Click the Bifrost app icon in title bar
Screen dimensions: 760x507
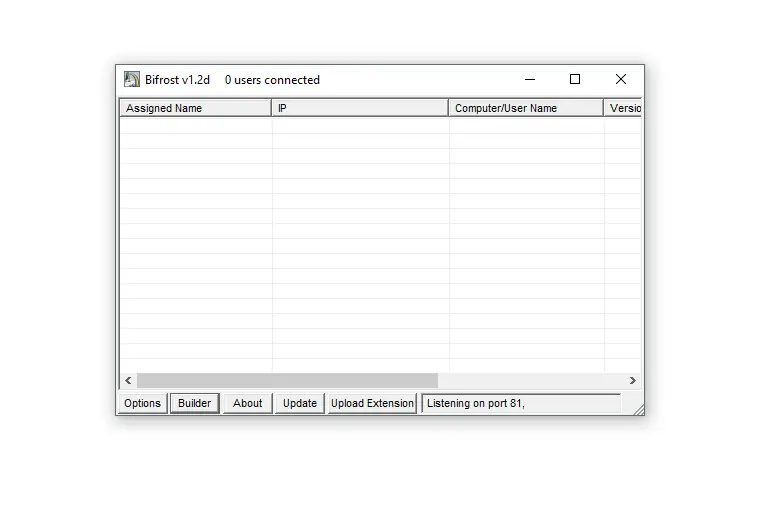tap(131, 79)
